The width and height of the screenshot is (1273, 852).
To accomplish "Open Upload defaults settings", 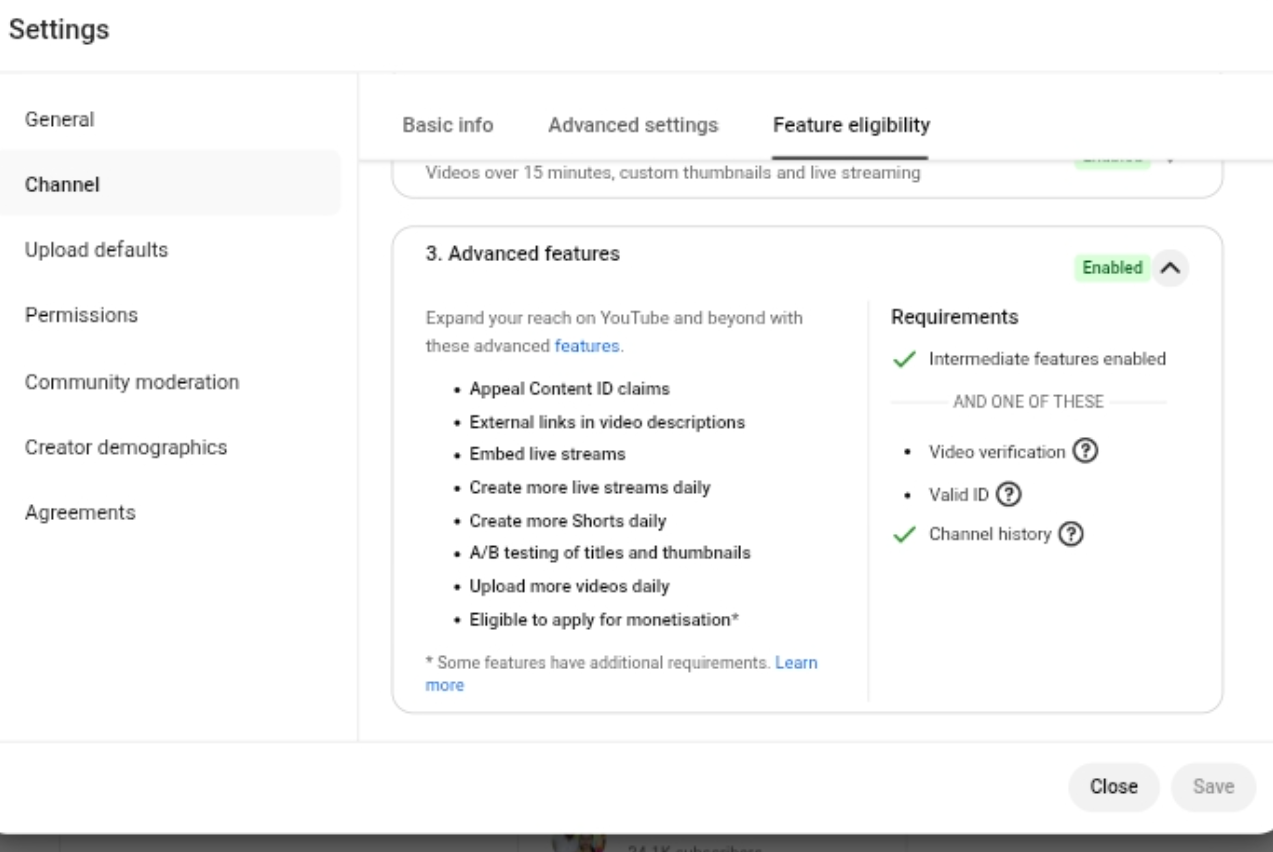I will (96, 250).
